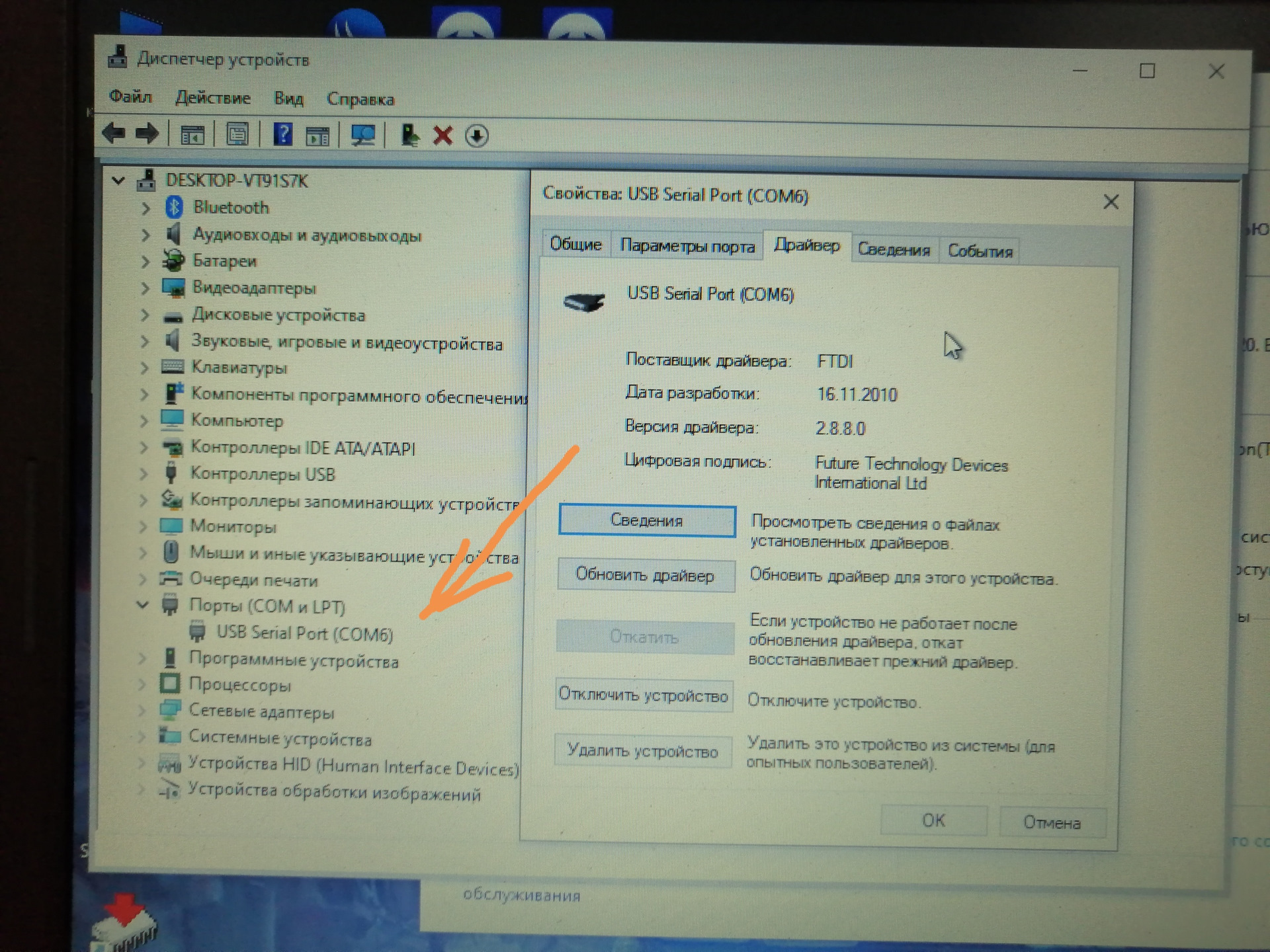The width and height of the screenshot is (1270, 952).
Task: Select USB Serial Port (COM6) in tree
Action: (x=304, y=633)
